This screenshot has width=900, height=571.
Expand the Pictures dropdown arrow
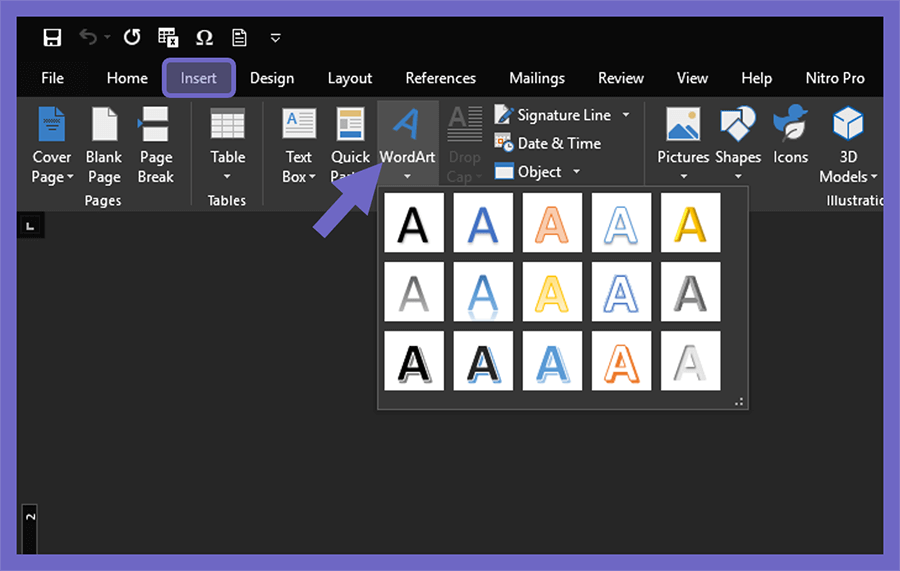(x=684, y=176)
